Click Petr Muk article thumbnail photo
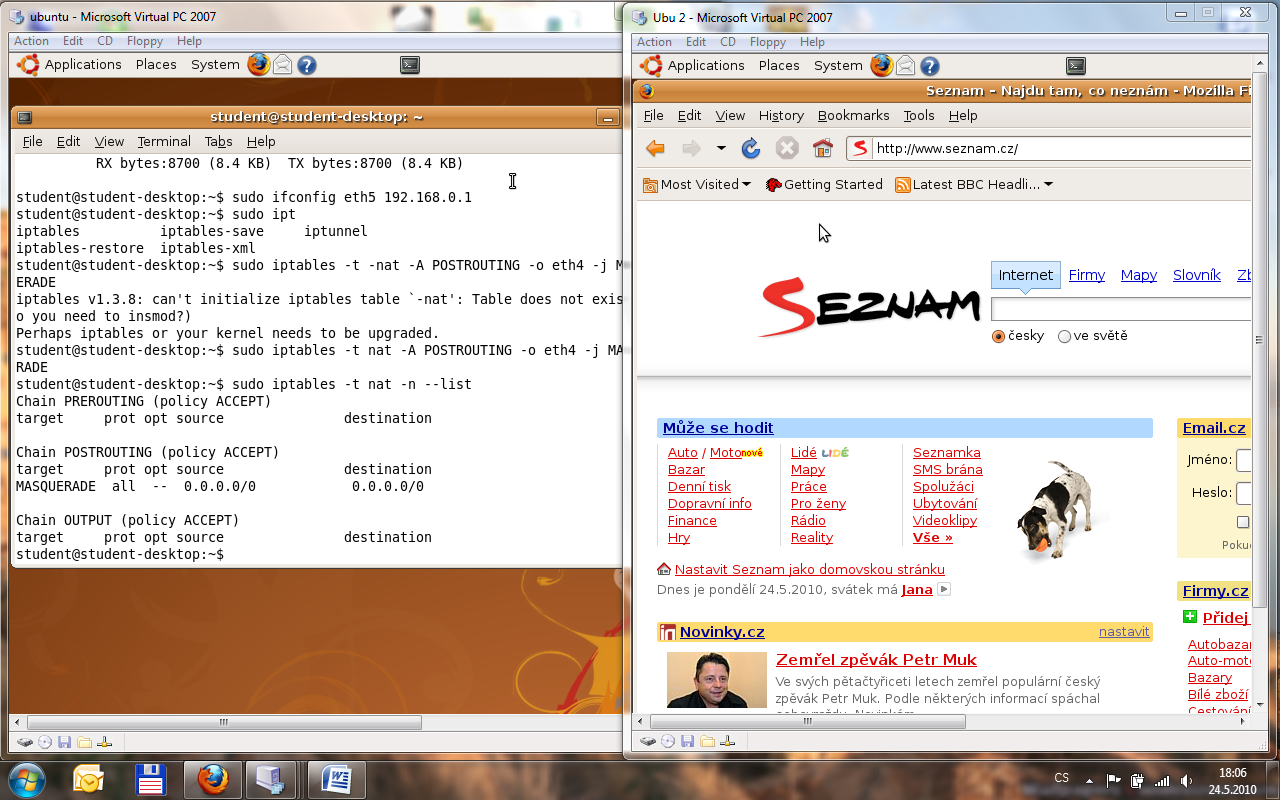The width and height of the screenshot is (1280, 800). tap(717, 681)
